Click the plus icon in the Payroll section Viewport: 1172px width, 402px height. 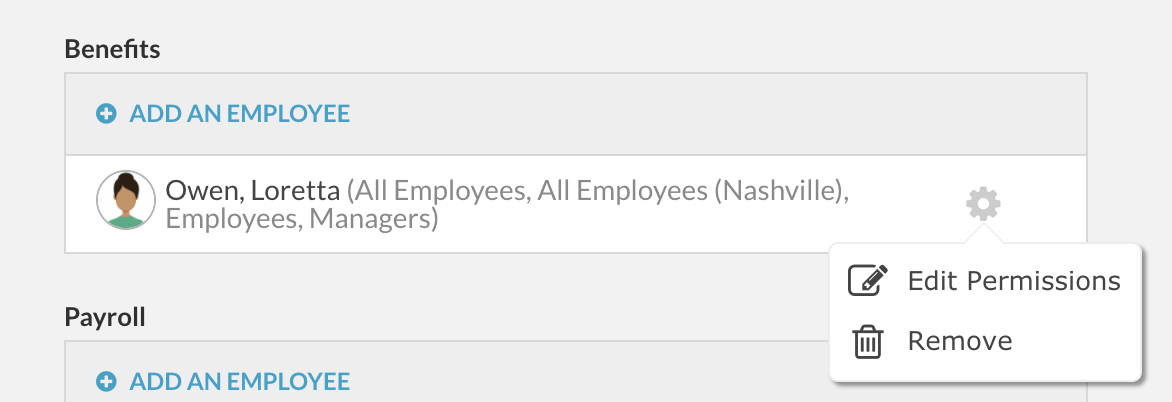[106, 382]
